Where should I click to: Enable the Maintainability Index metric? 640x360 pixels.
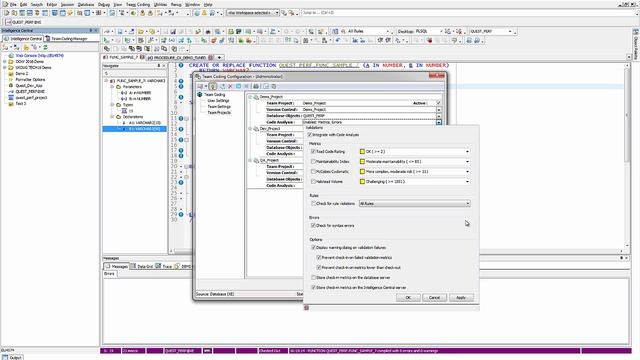coord(313,162)
